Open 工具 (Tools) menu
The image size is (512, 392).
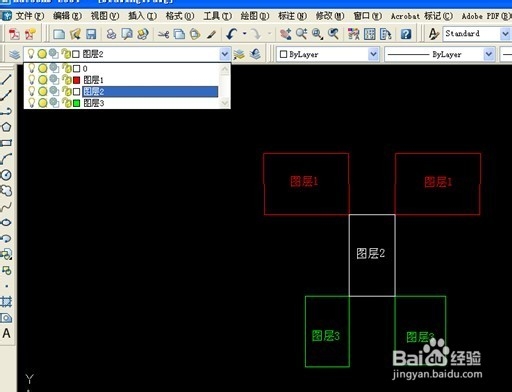217,16
